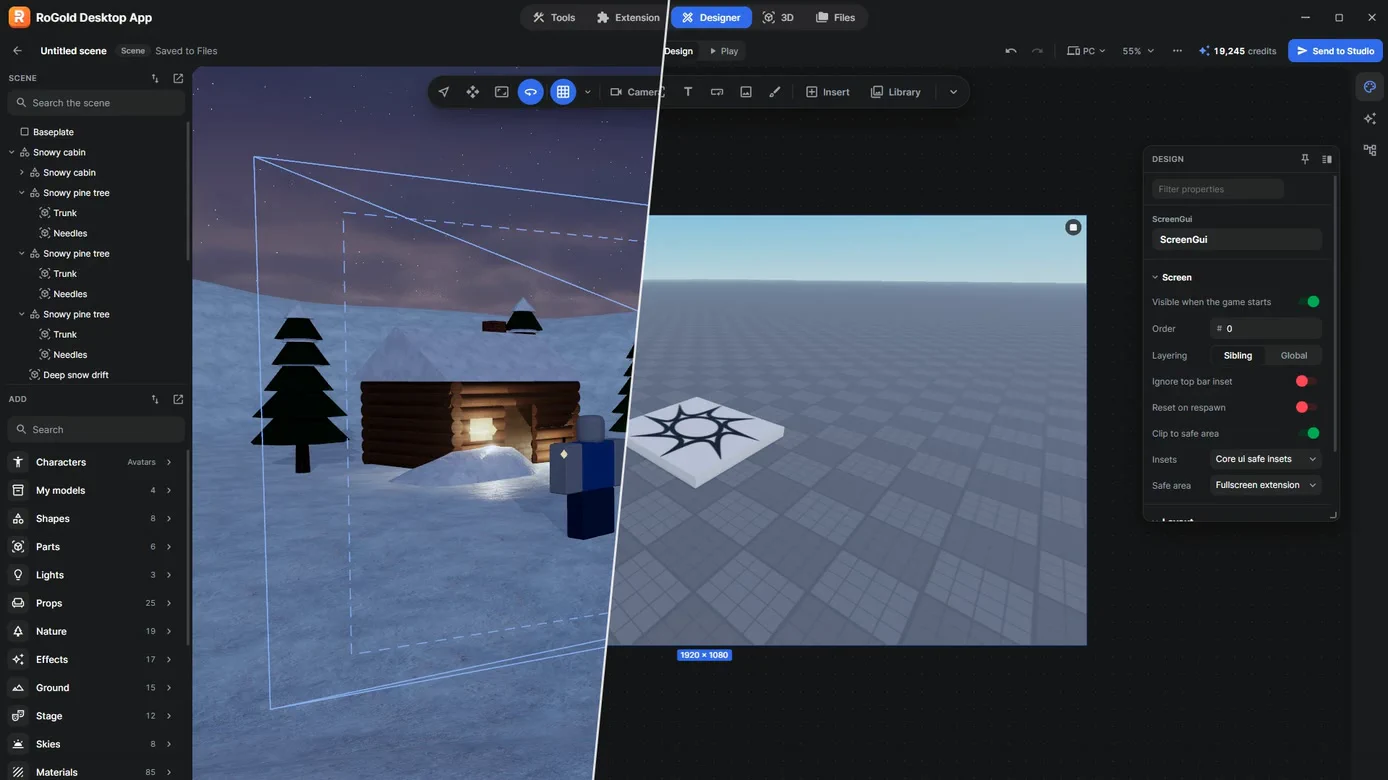The height and width of the screenshot is (780, 1388).
Task: Open the PC device dropdown
Action: (x=1087, y=51)
